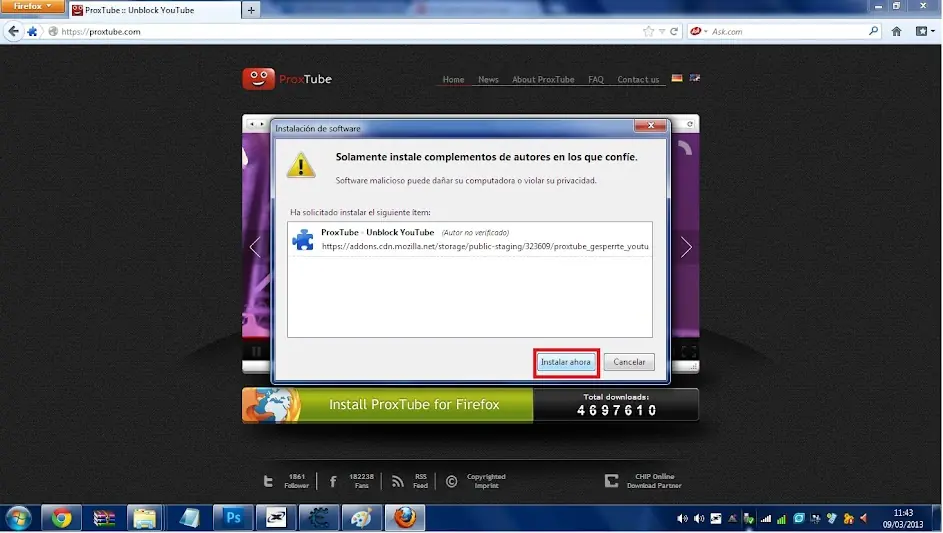Click the search magnifier icon

click(873, 31)
